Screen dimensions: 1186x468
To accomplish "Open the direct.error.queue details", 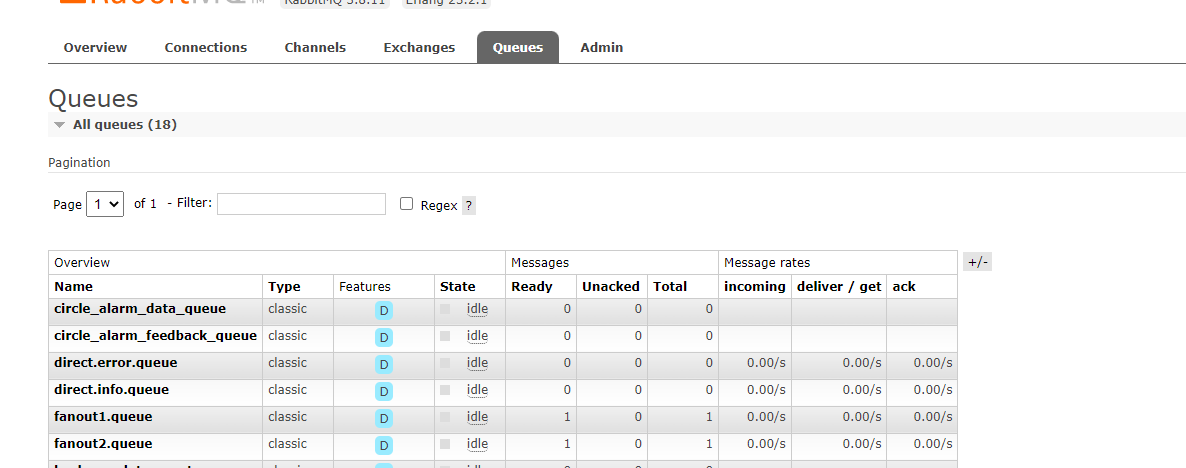I will (116, 363).
